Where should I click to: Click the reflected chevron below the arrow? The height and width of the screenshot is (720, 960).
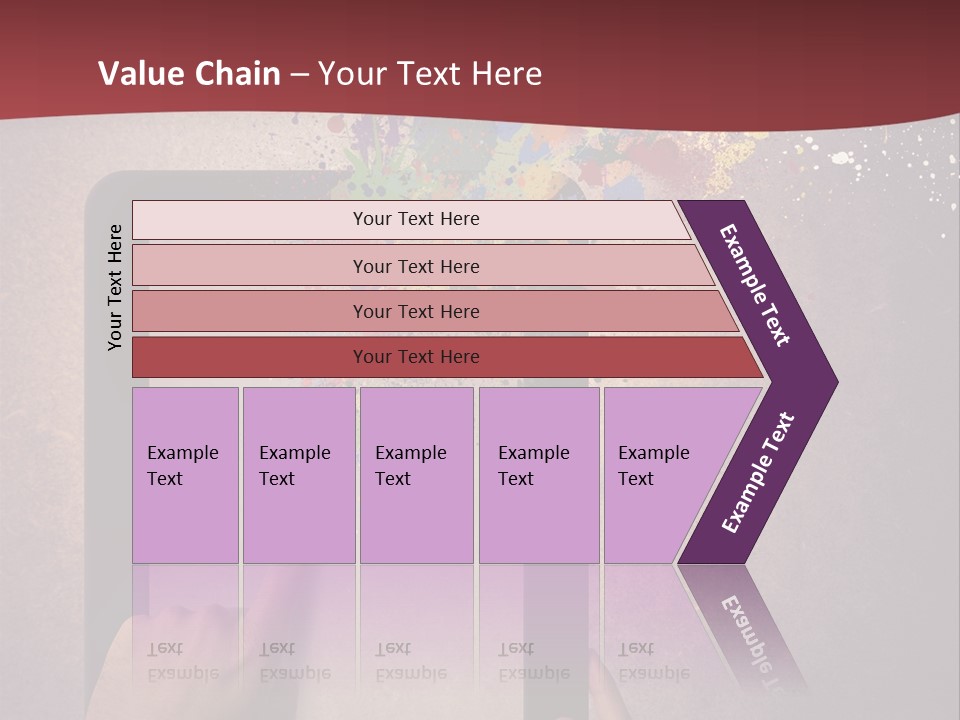[x=750, y=630]
